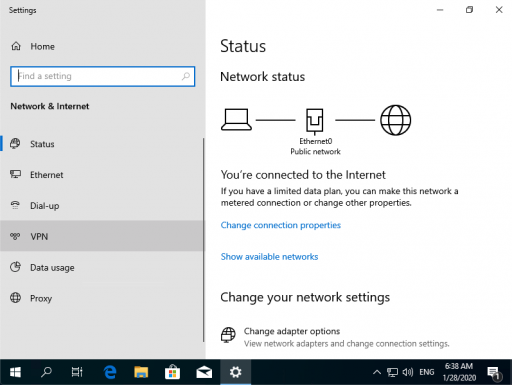The width and height of the screenshot is (512, 385).
Task: Click the Dial-up phone icon
Action: tap(15, 205)
